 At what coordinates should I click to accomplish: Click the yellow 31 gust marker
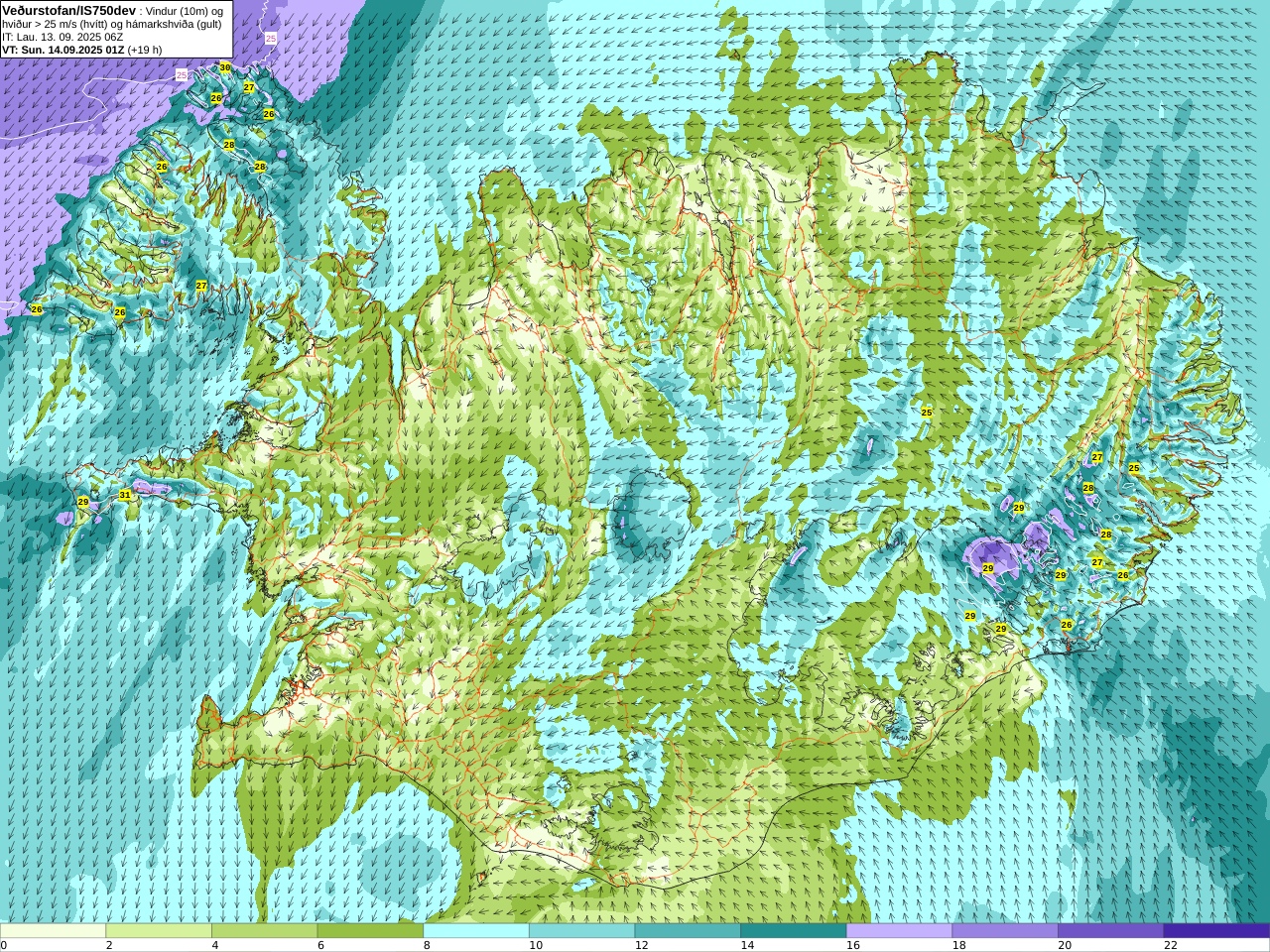pos(125,495)
